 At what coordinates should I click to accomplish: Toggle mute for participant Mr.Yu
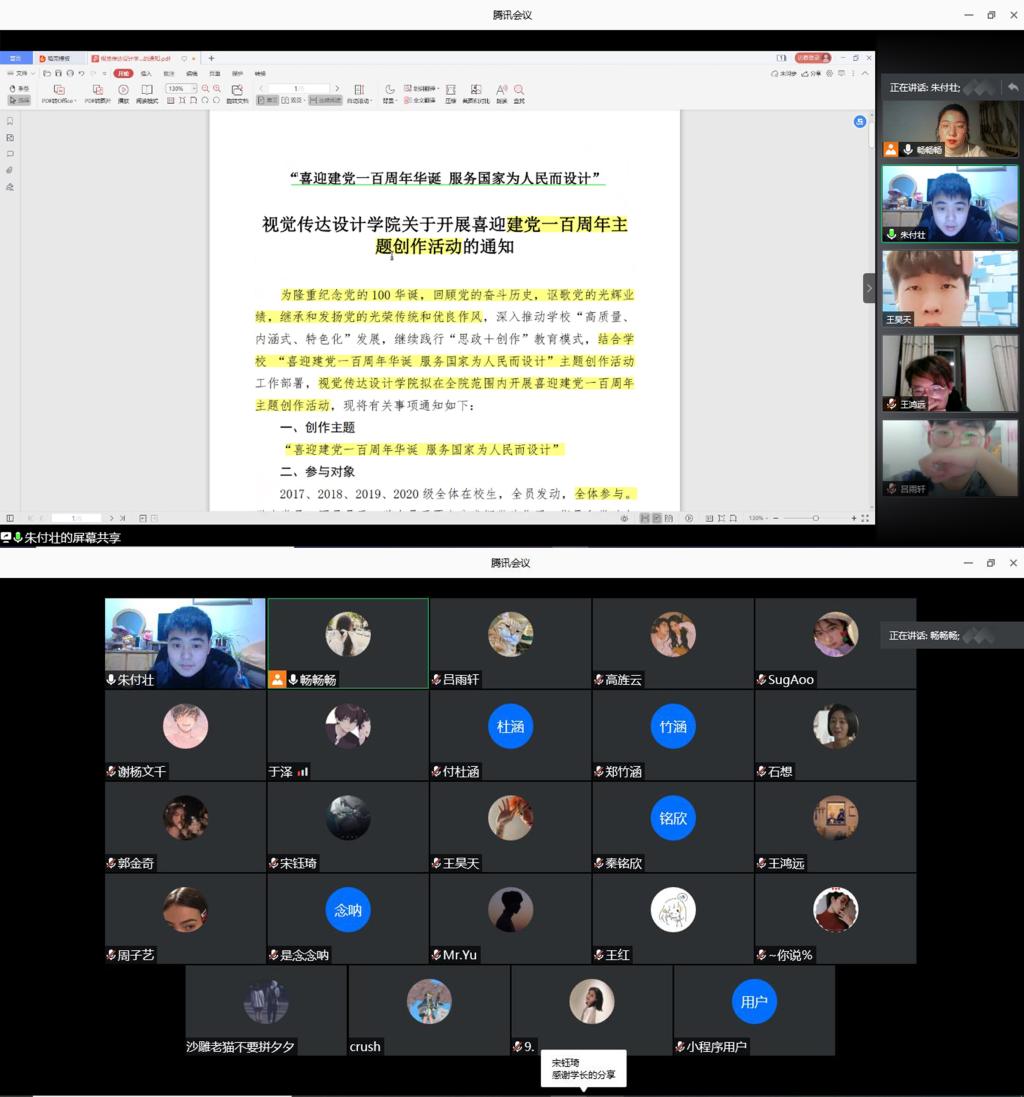click(436, 954)
